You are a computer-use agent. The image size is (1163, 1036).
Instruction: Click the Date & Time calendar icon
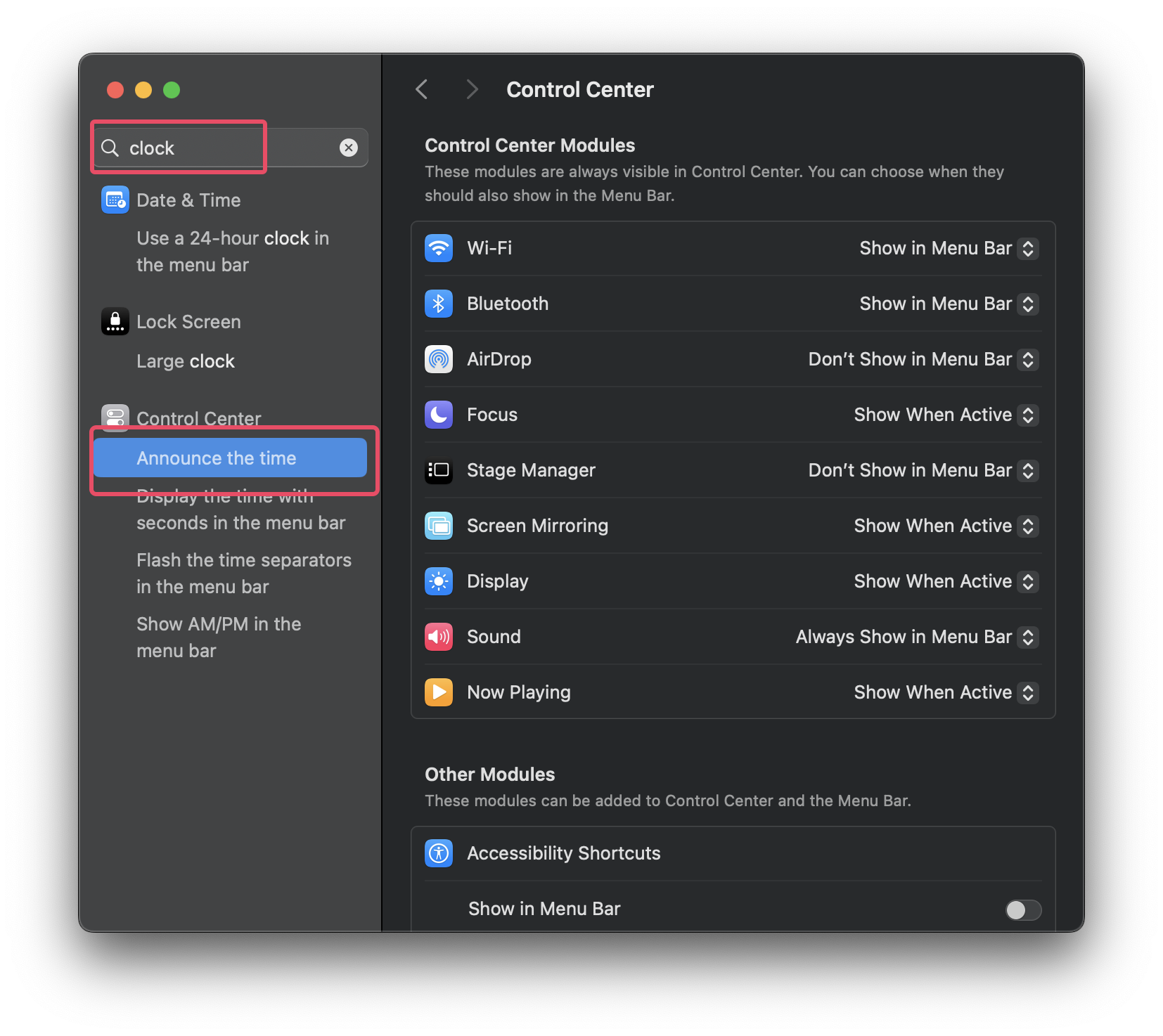tap(115, 200)
